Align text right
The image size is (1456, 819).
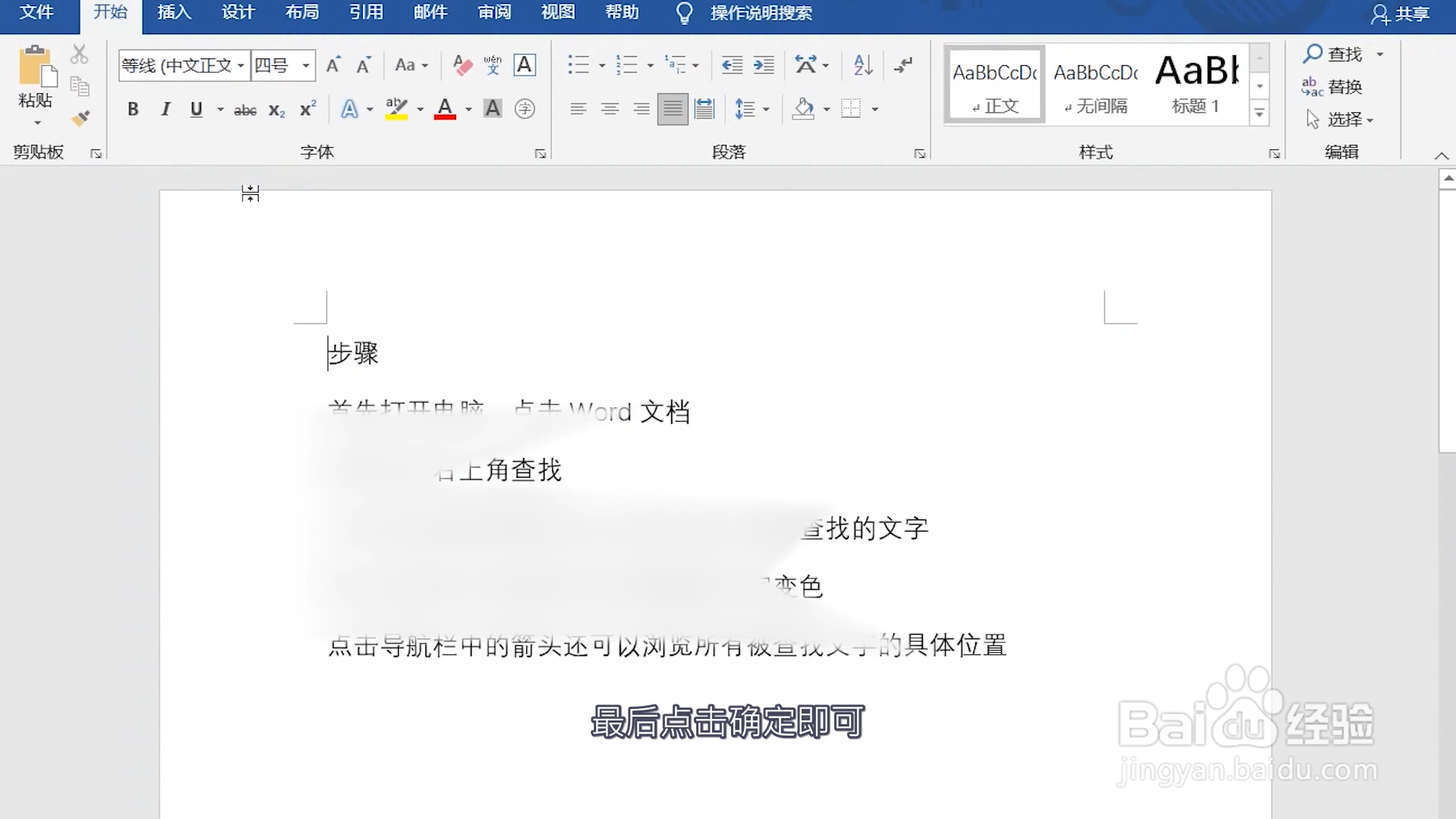[642, 109]
